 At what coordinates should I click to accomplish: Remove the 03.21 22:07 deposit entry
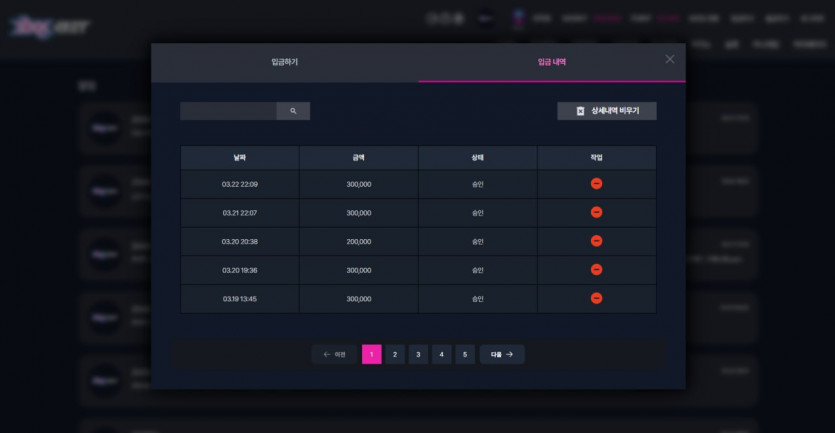pos(596,213)
